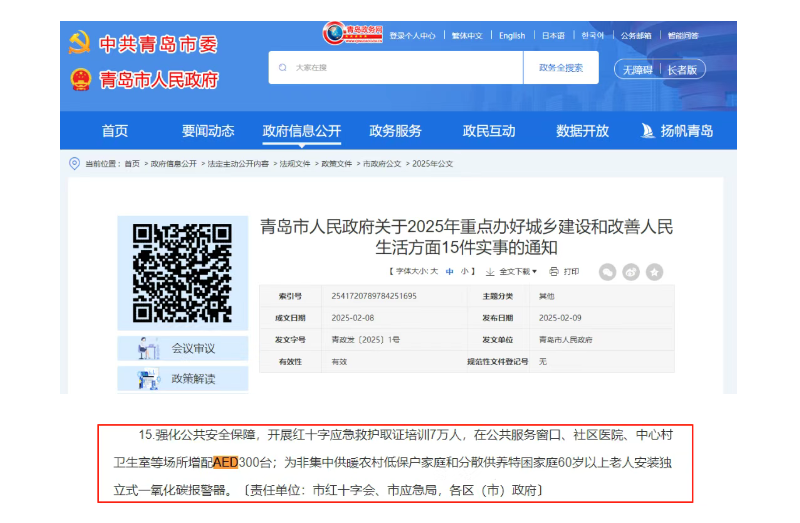This screenshot has height=523, width=800.
Task: Switch language via the English link
Action: pyautogui.click(x=512, y=36)
